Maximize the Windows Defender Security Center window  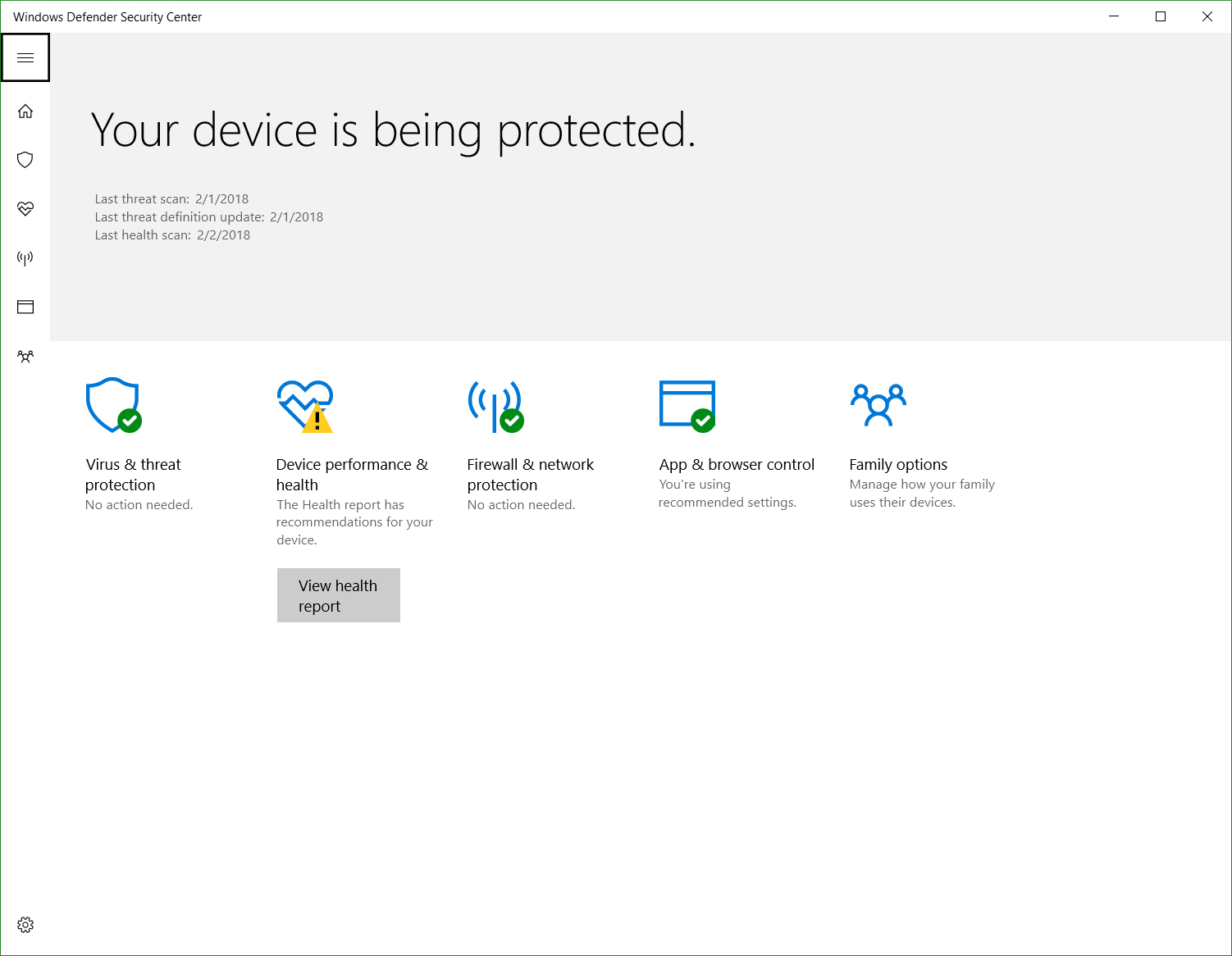(x=1161, y=16)
